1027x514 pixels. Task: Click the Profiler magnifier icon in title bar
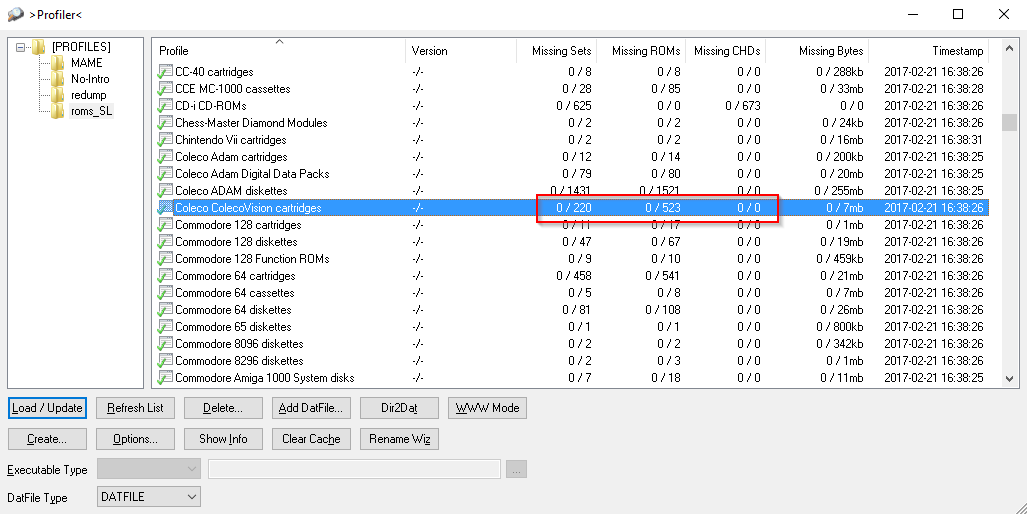16,14
